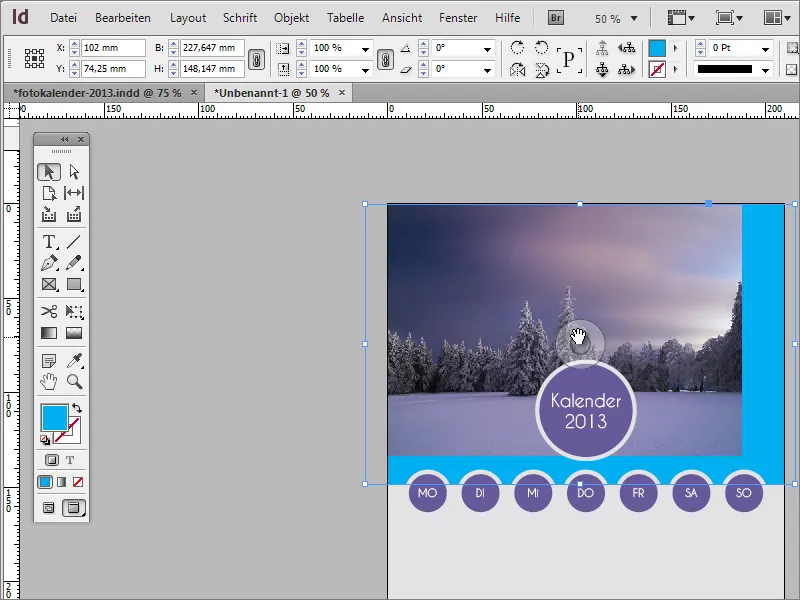Toggle constrain proportions for width and height
The height and width of the screenshot is (600, 800).
256,59
